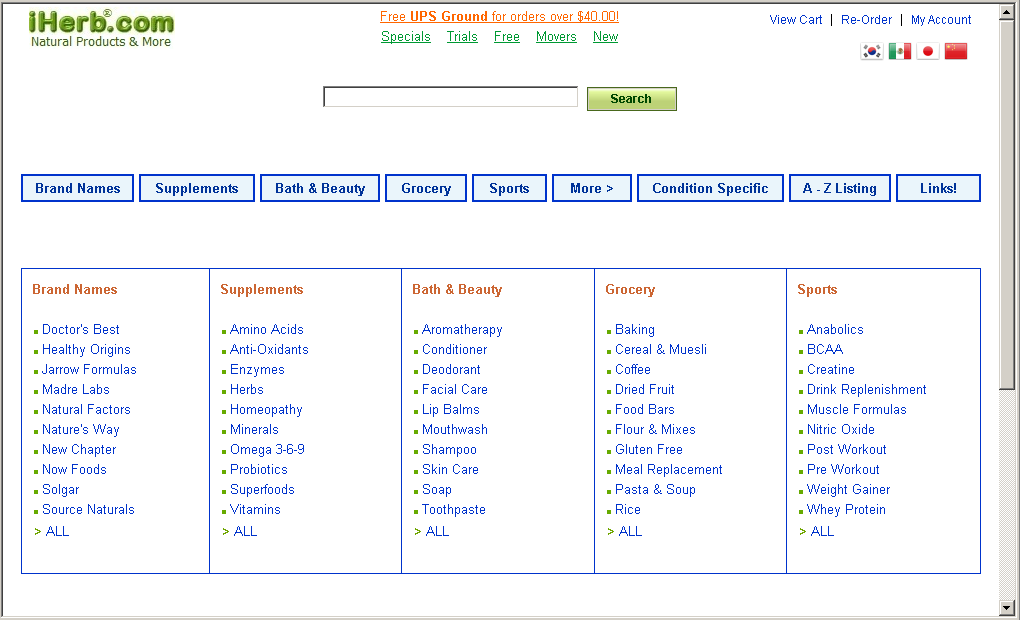This screenshot has height=620, width=1020.
Task: Open the View Cart link
Action: click(x=796, y=20)
